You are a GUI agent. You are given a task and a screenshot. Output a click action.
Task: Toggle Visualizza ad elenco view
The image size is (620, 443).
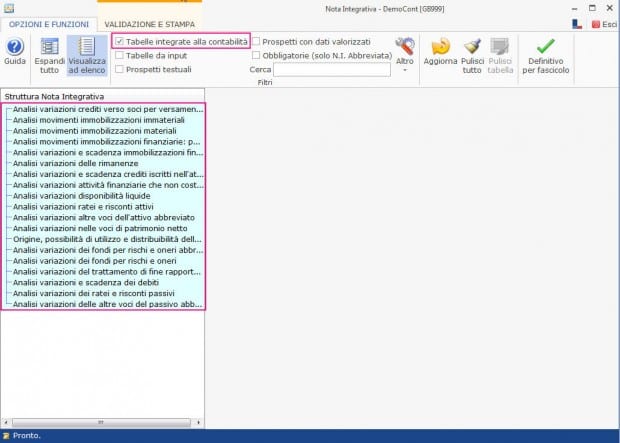[87, 47]
